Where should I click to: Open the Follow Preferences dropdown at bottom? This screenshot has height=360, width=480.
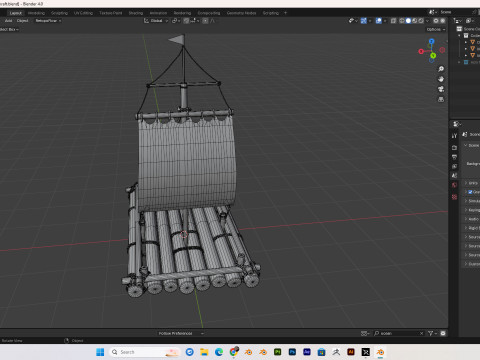180,333
